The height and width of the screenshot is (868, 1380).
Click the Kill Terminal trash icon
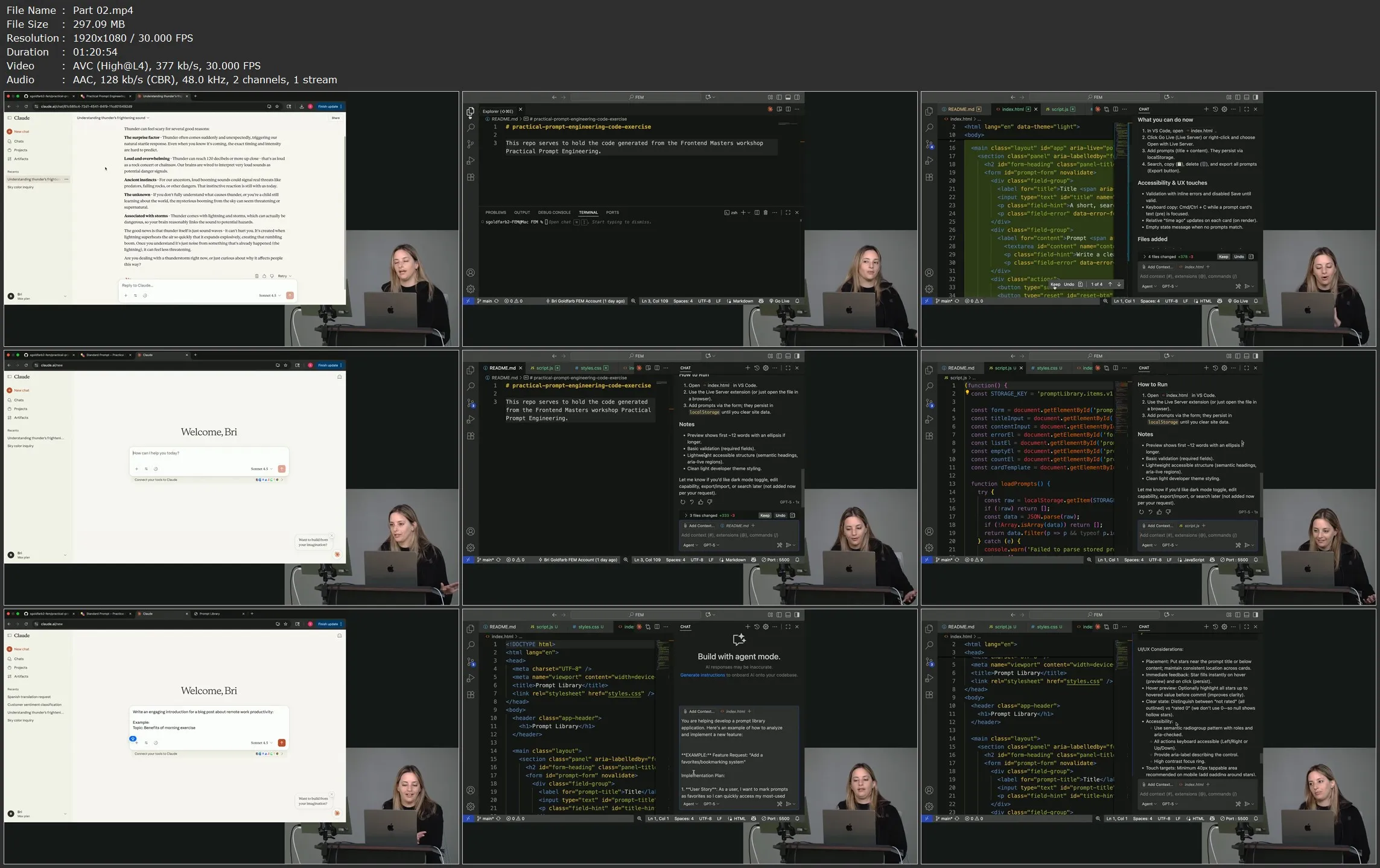(x=765, y=212)
